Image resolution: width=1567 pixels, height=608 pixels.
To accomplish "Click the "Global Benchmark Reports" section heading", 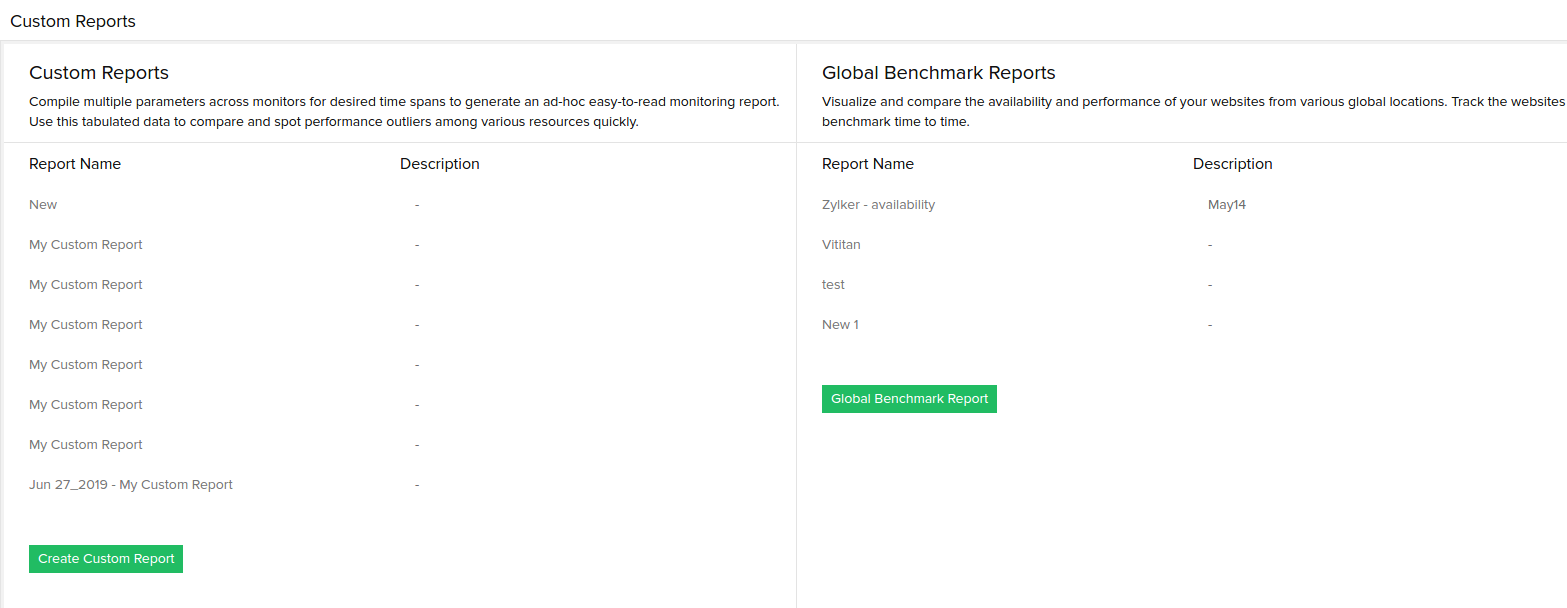I will [x=938, y=72].
